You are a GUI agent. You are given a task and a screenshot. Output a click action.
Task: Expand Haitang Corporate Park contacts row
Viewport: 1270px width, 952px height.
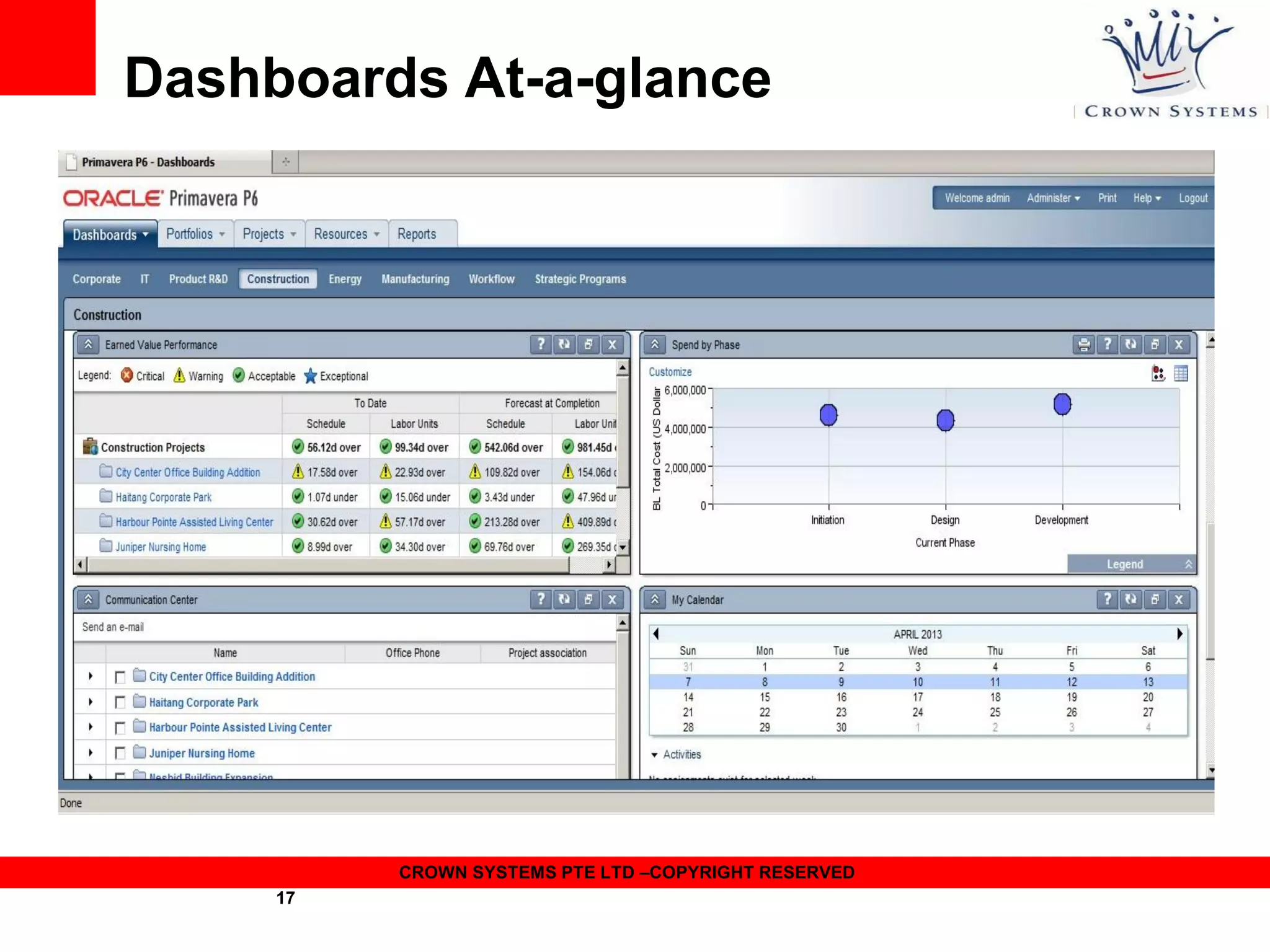[x=91, y=702]
